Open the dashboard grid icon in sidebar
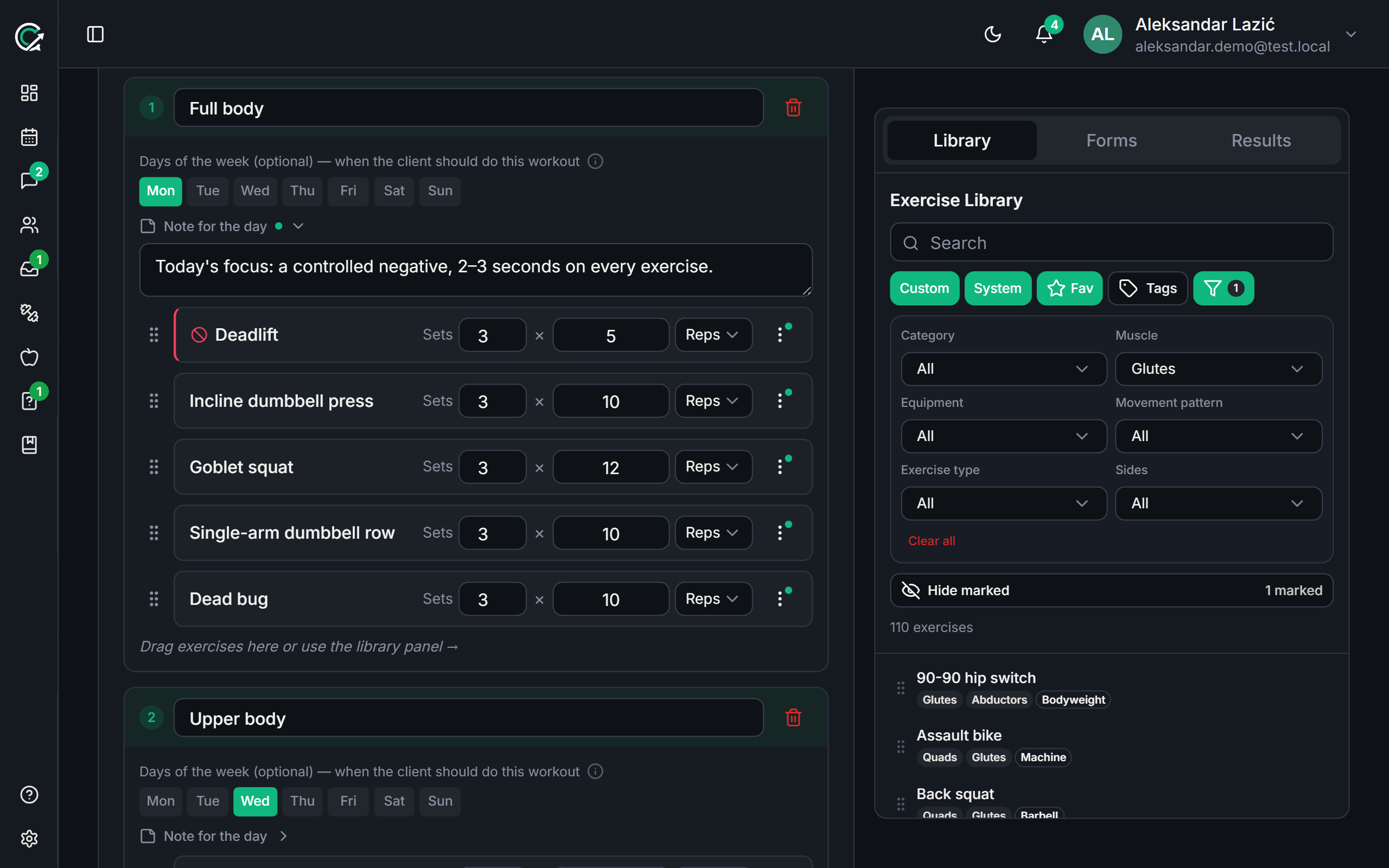 pyautogui.click(x=29, y=93)
